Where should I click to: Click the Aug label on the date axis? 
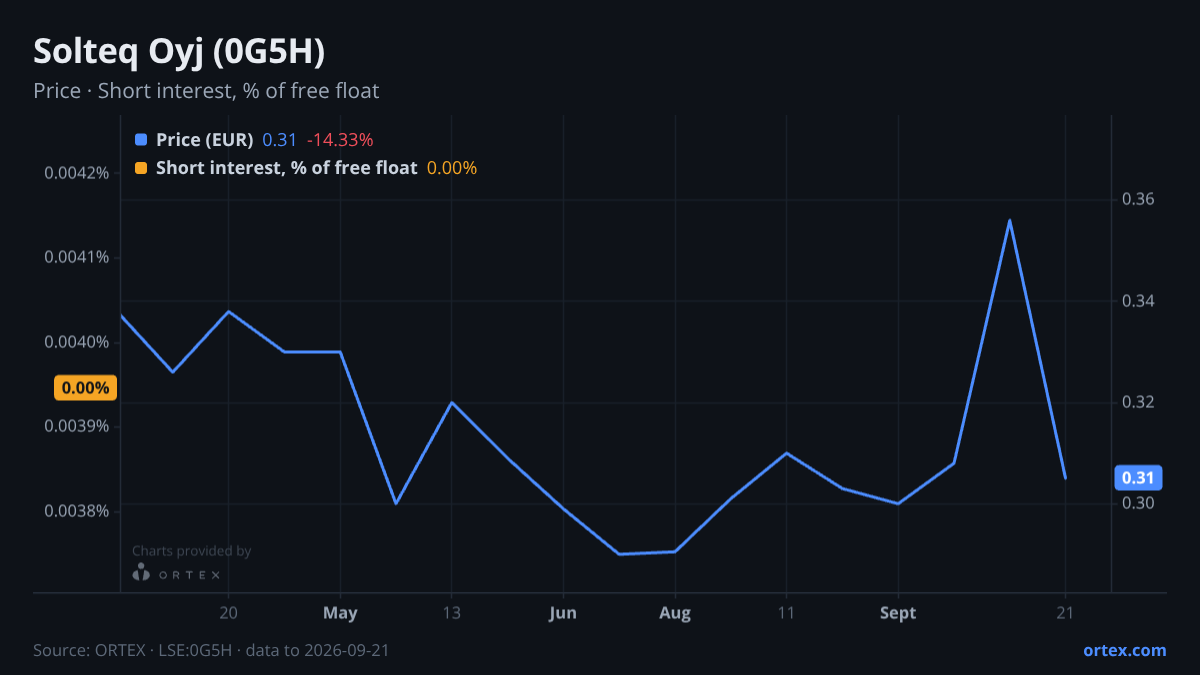675,613
